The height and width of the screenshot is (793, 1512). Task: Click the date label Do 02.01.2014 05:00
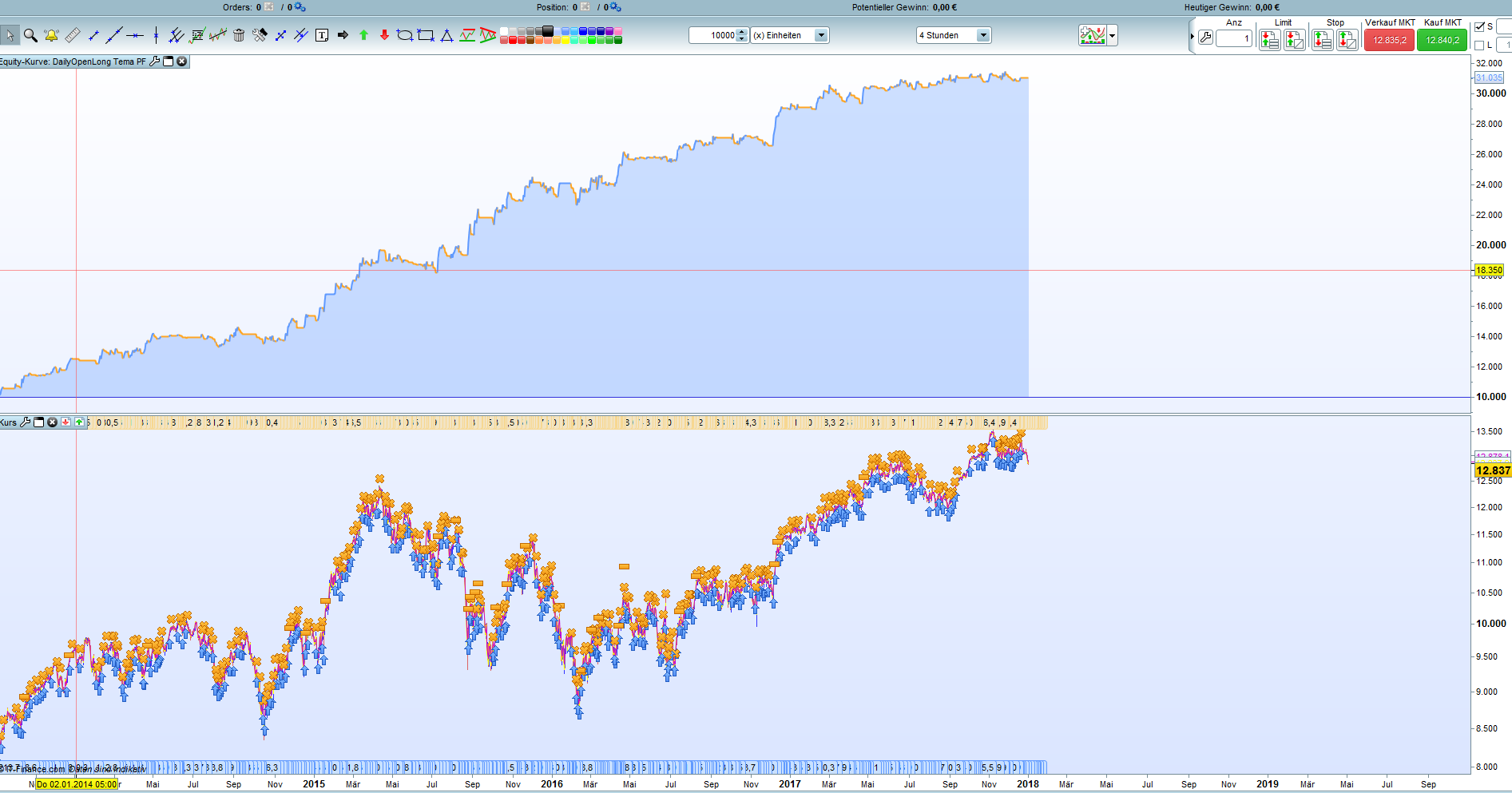[x=77, y=784]
